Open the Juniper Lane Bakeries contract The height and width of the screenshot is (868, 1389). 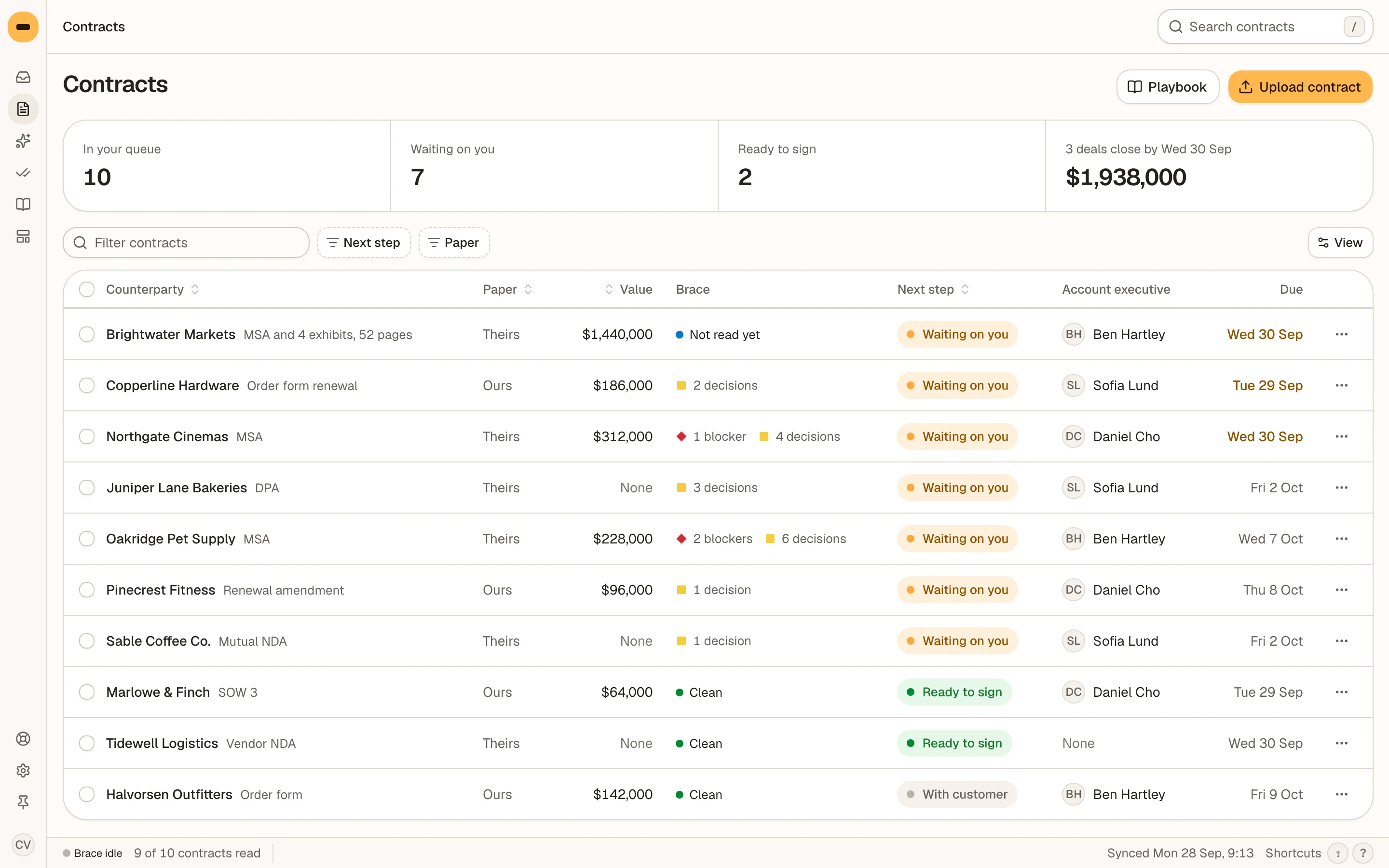[x=176, y=488]
